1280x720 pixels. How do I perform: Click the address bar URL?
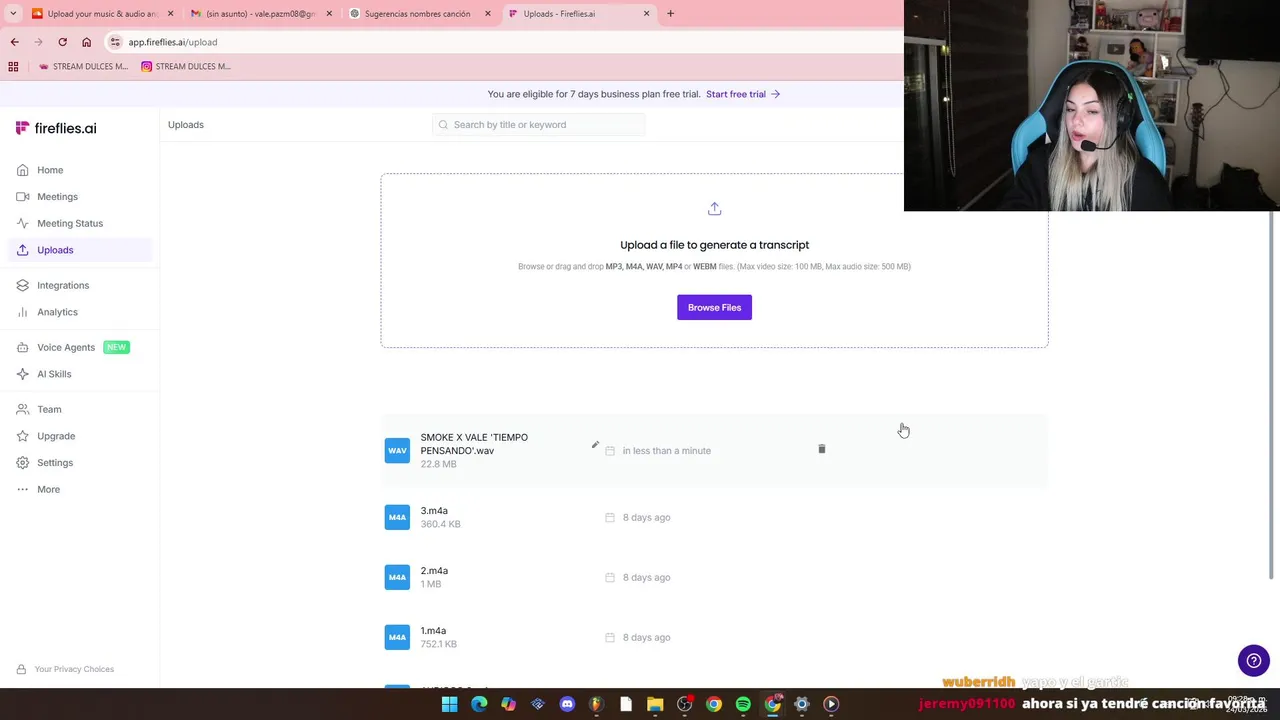pyautogui.click(x=173, y=42)
